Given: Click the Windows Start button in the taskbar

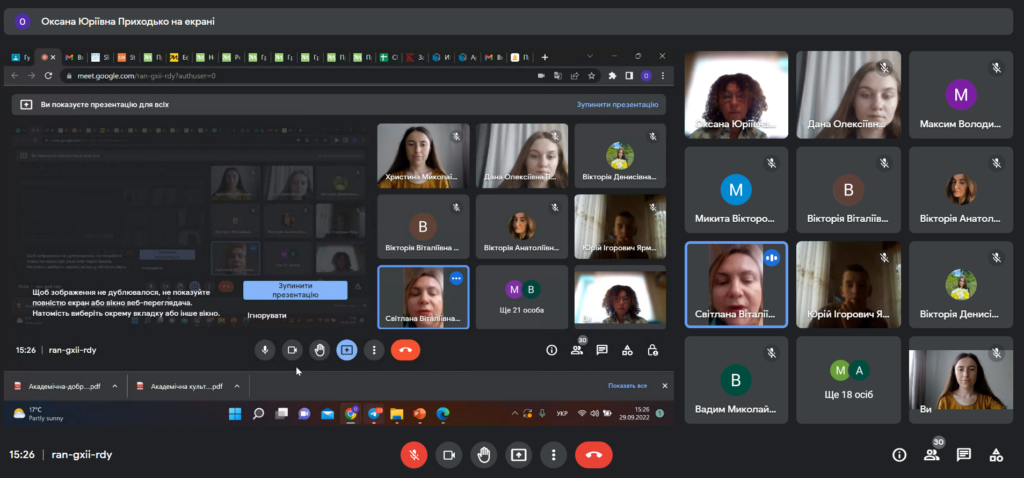Looking at the screenshot, I should coord(235,413).
